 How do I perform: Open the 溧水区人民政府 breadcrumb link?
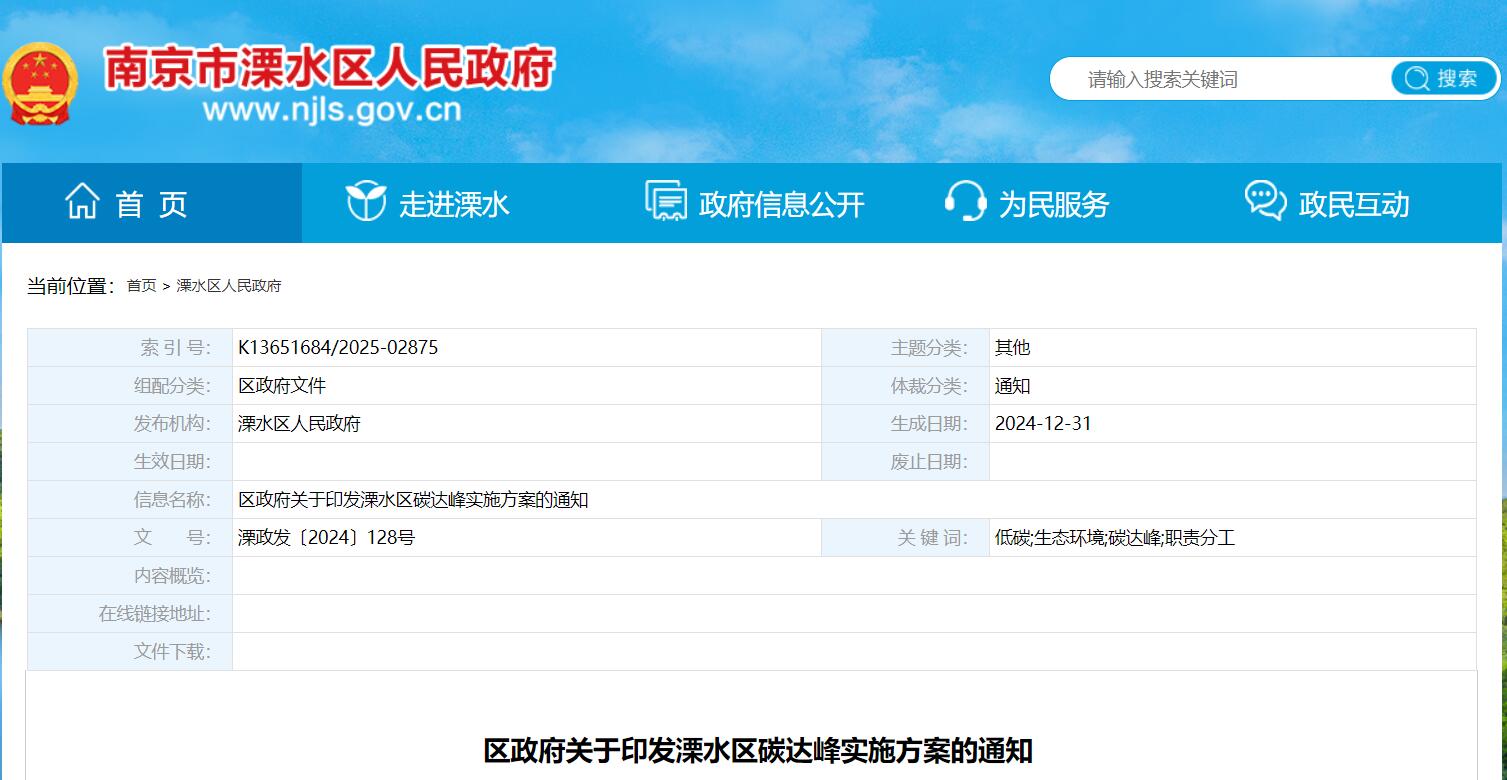(x=229, y=286)
